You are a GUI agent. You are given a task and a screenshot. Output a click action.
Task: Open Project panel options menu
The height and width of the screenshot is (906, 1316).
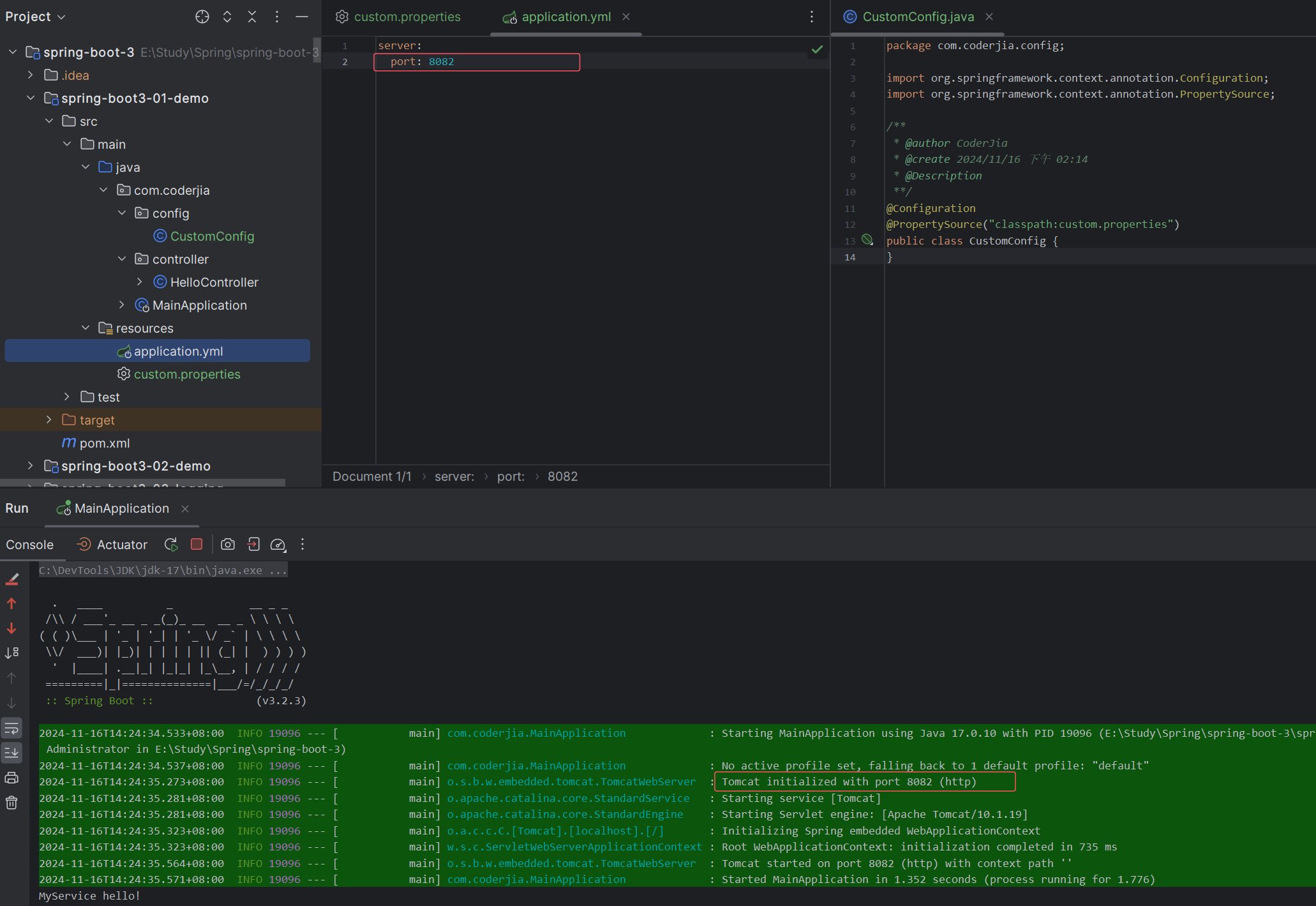(277, 17)
